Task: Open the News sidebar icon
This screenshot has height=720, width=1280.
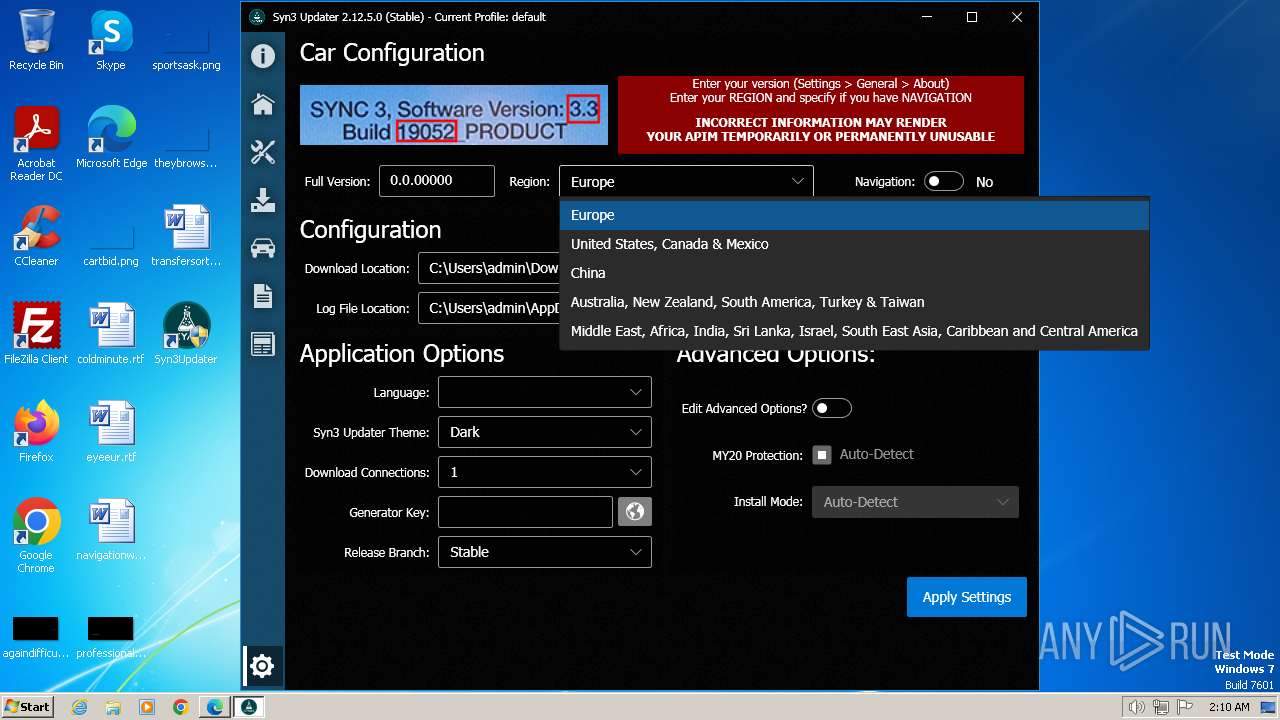Action: pos(263,344)
